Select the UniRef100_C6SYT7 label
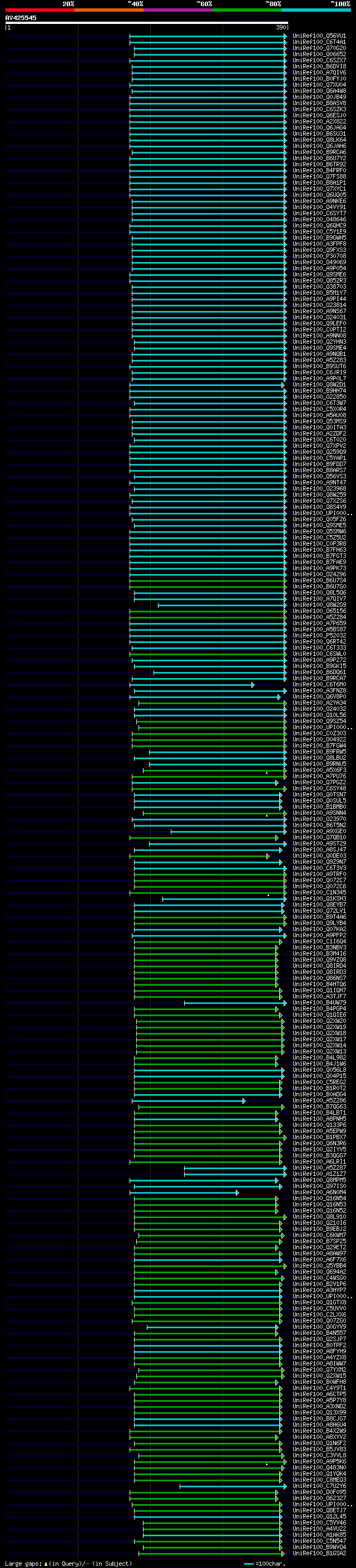This screenshot has height=1568, width=356. tap(319, 213)
